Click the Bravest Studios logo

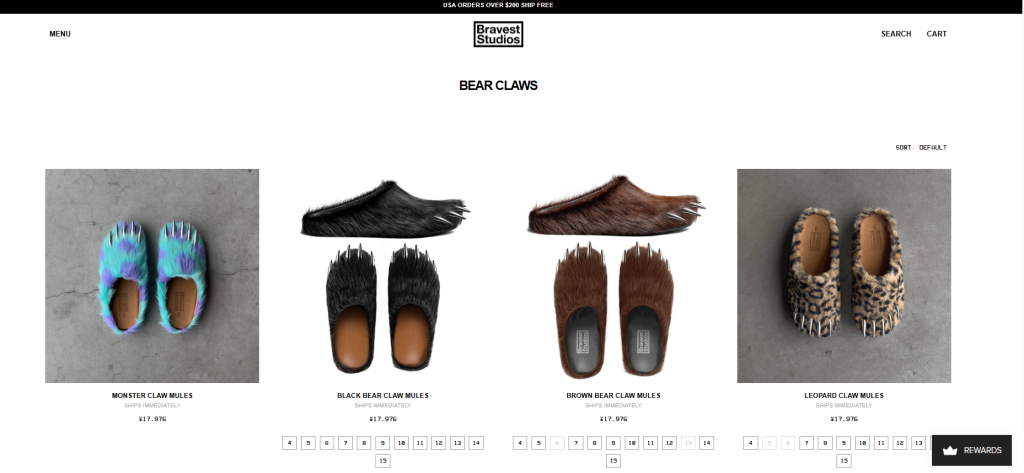click(x=498, y=34)
